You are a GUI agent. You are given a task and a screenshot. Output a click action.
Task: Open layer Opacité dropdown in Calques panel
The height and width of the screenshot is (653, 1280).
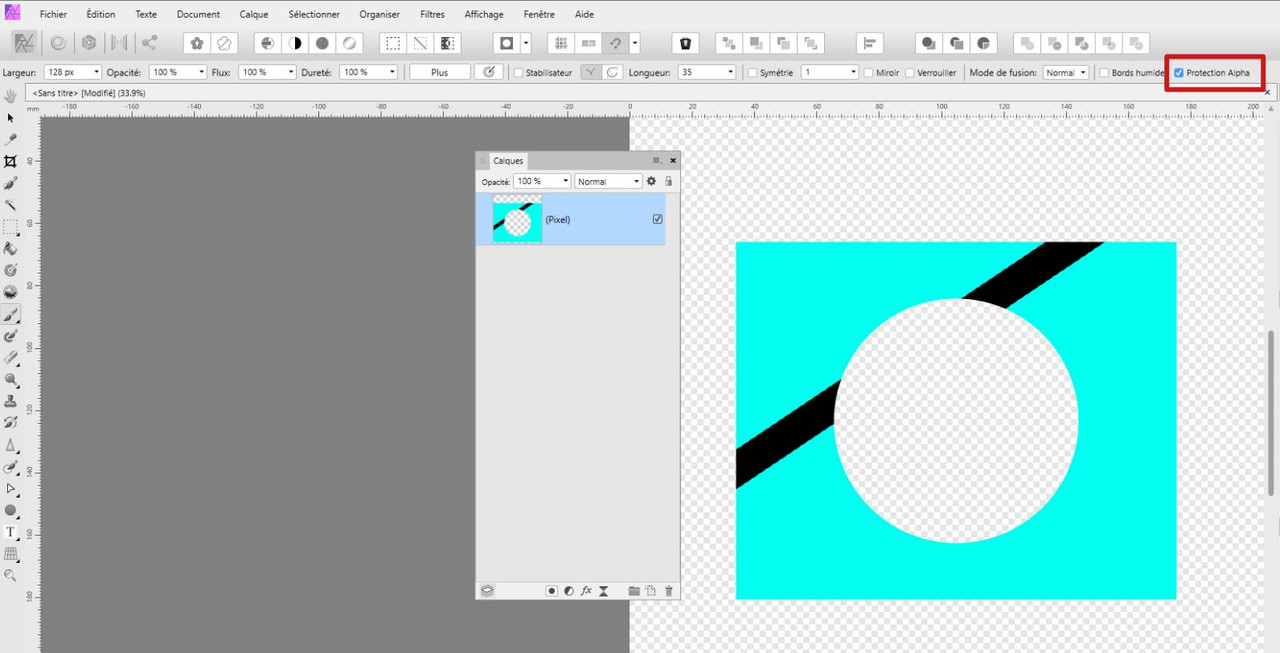click(565, 181)
